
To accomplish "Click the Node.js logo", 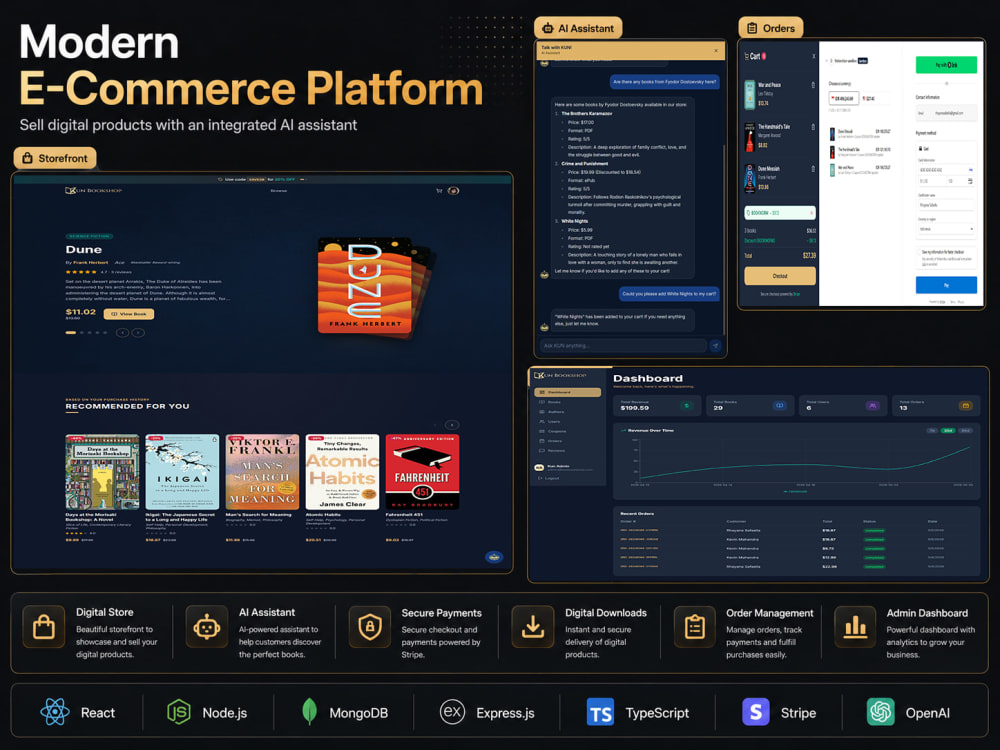I will pyautogui.click(x=179, y=712).
